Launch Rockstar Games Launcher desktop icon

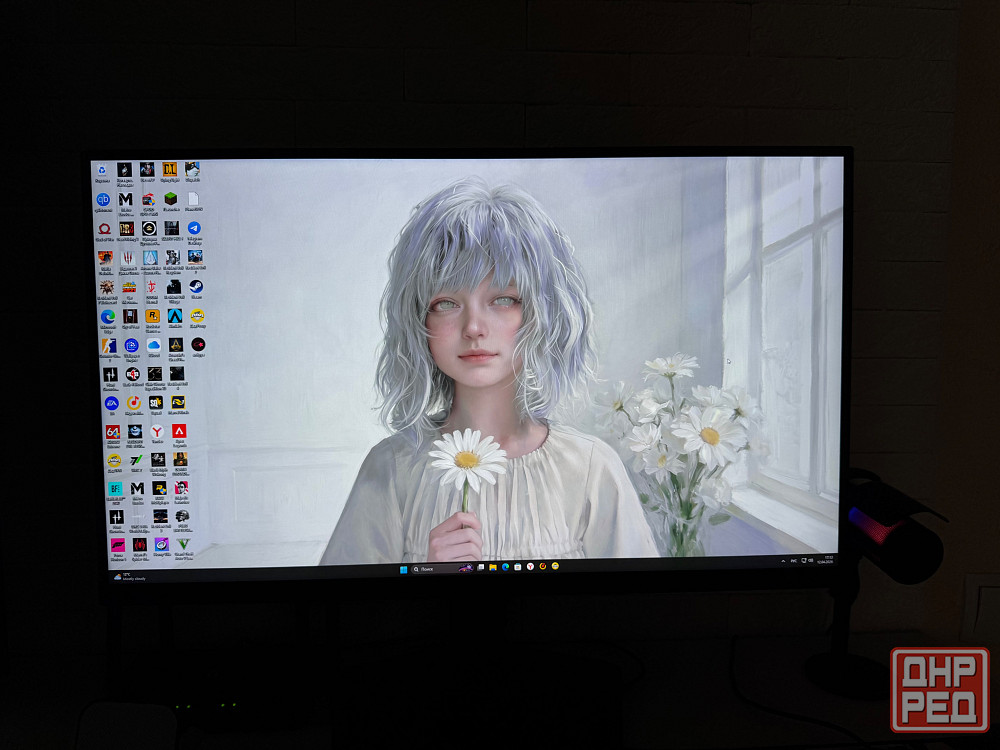click(x=152, y=316)
